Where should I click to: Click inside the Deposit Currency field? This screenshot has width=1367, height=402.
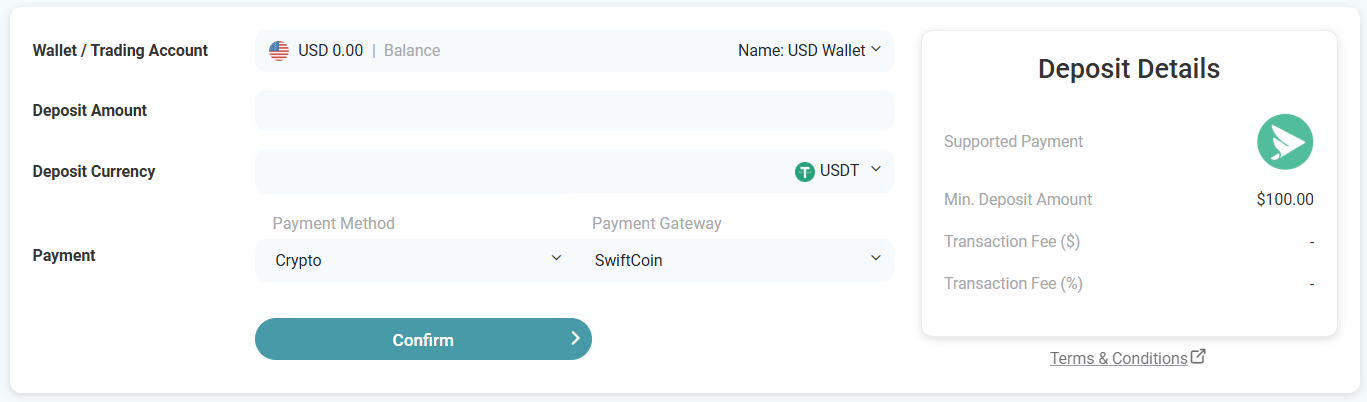point(520,171)
